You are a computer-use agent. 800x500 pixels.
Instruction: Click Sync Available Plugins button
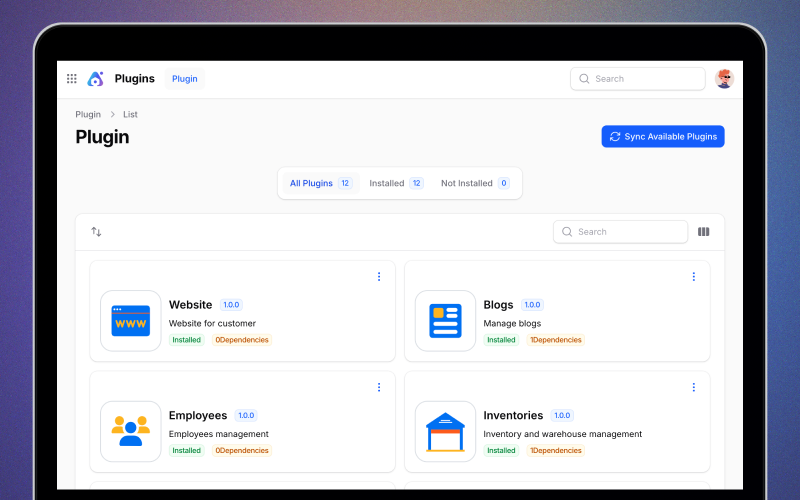(662, 137)
